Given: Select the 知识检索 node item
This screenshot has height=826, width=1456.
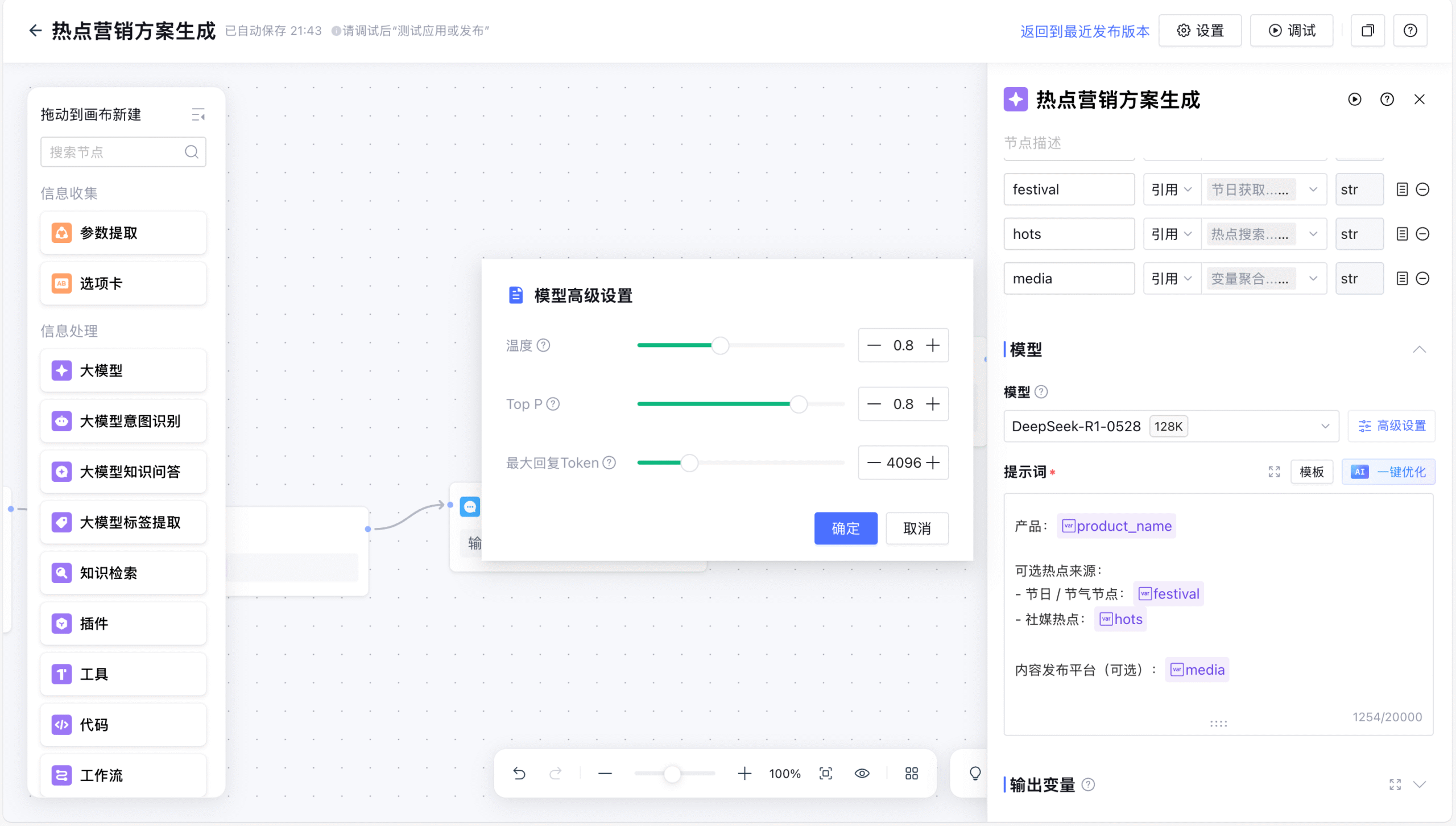Looking at the screenshot, I should 123,573.
